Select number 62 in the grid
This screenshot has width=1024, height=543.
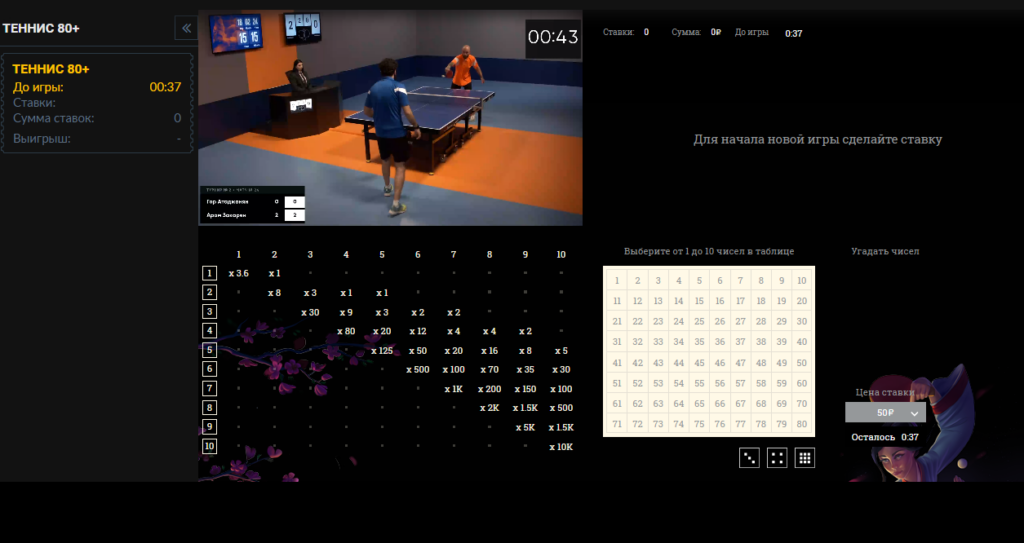[x=637, y=404]
